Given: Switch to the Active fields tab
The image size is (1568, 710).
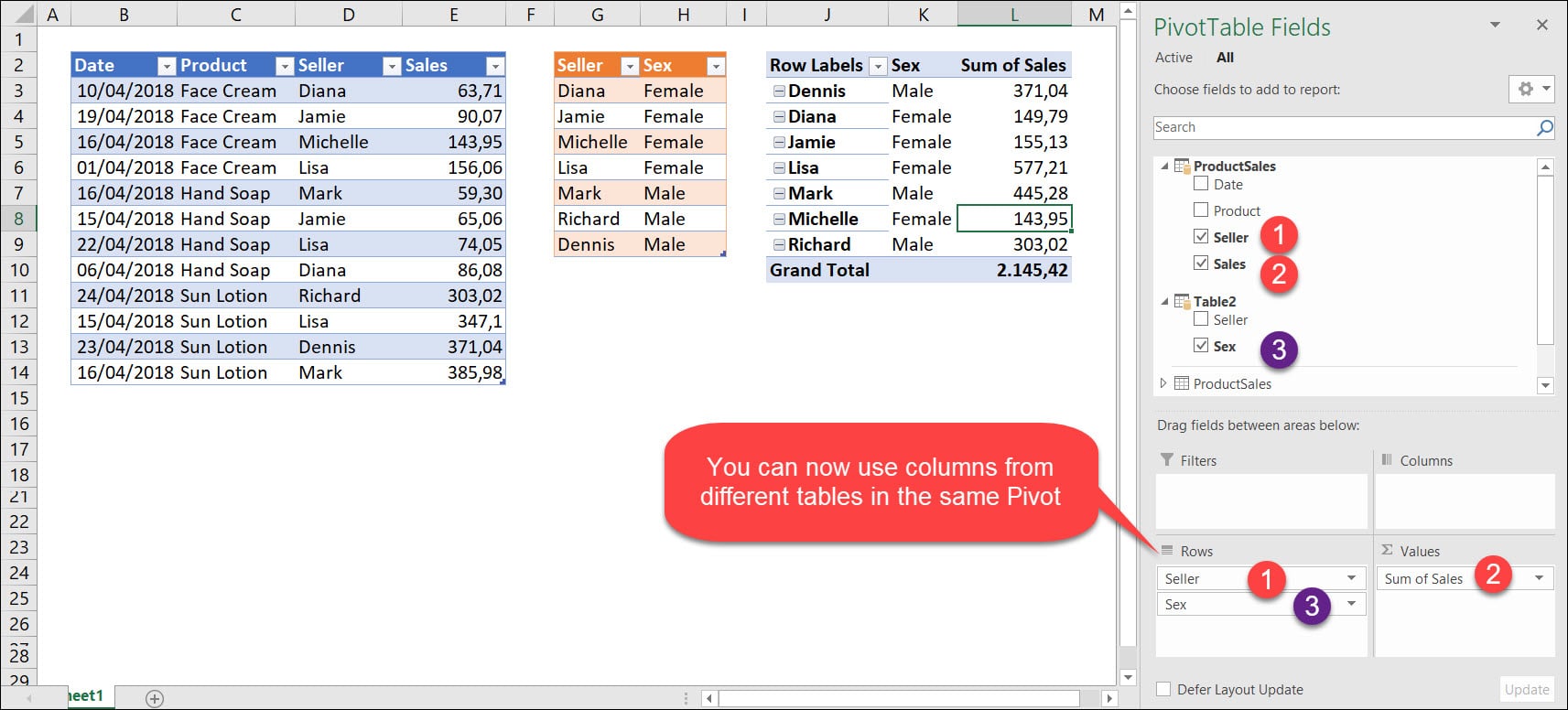Looking at the screenshot, I should coord(1173,58).
